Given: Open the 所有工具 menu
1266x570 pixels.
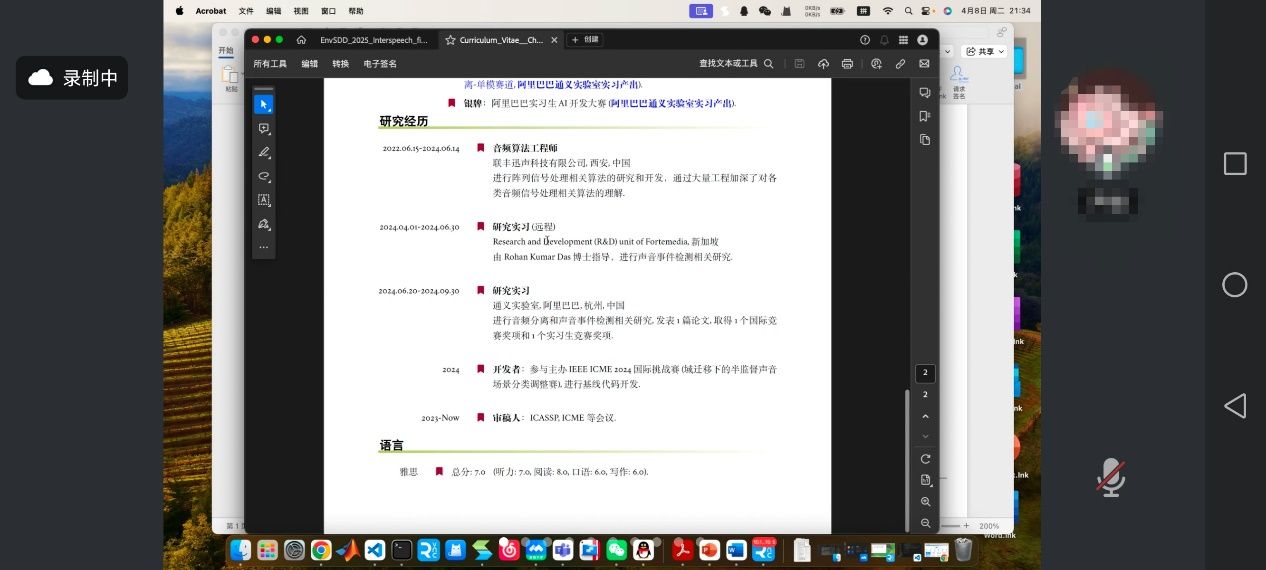Looking at the screenshot, I should (270, 64).
